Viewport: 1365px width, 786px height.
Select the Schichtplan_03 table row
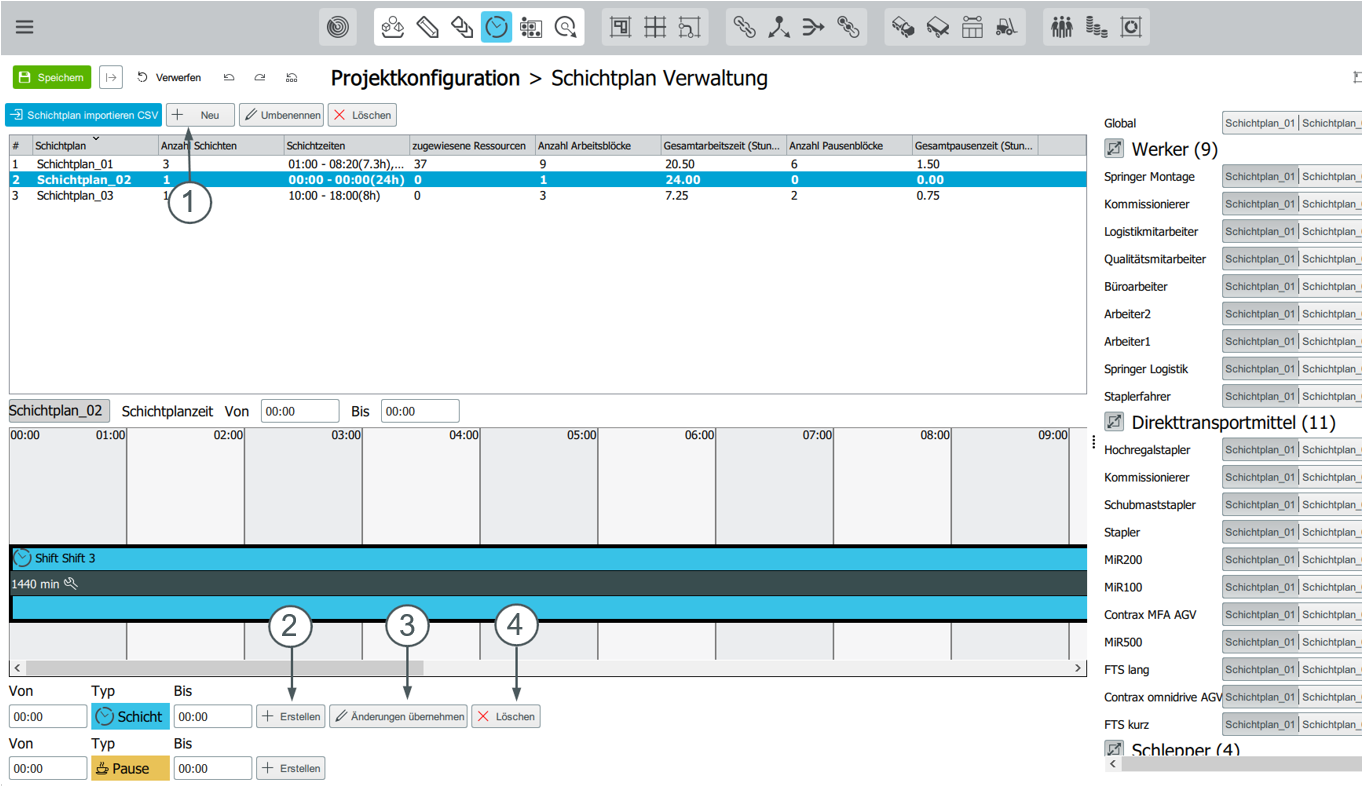point(547,196)
